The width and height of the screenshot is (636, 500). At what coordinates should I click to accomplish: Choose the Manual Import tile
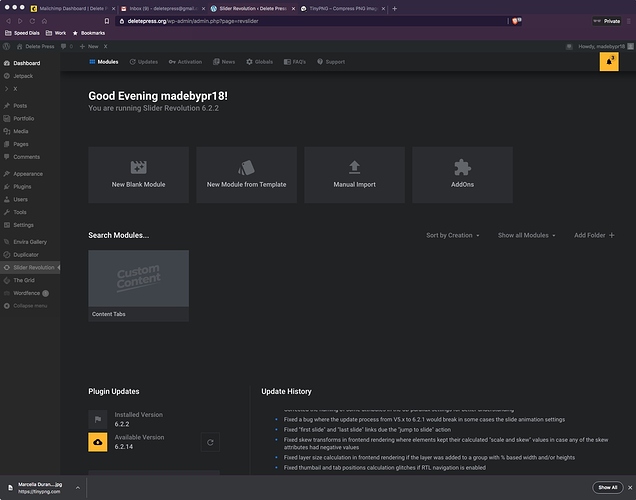(x=354, y=174)
